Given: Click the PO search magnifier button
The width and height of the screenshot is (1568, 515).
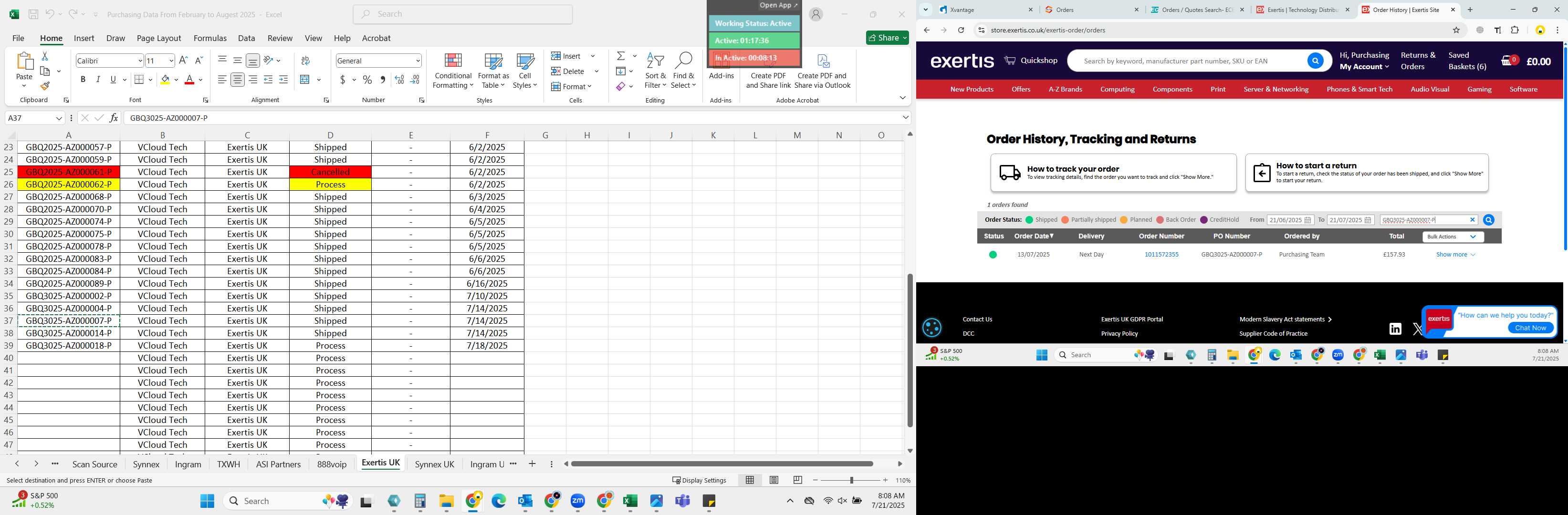Looking at the screenshot, I should [1489, 220].
